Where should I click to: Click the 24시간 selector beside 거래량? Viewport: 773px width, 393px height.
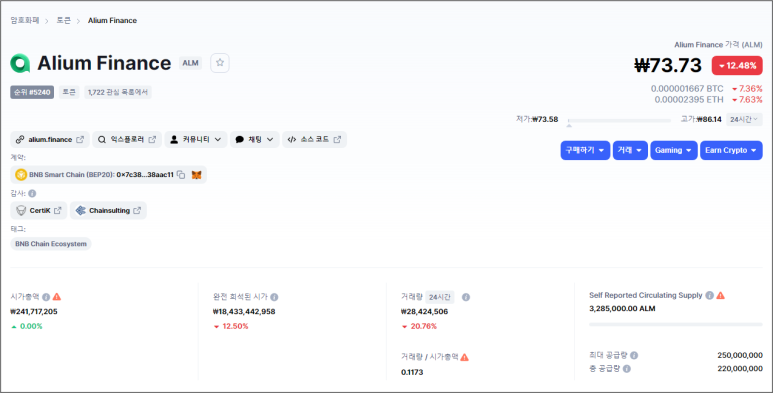click(440, 297)
